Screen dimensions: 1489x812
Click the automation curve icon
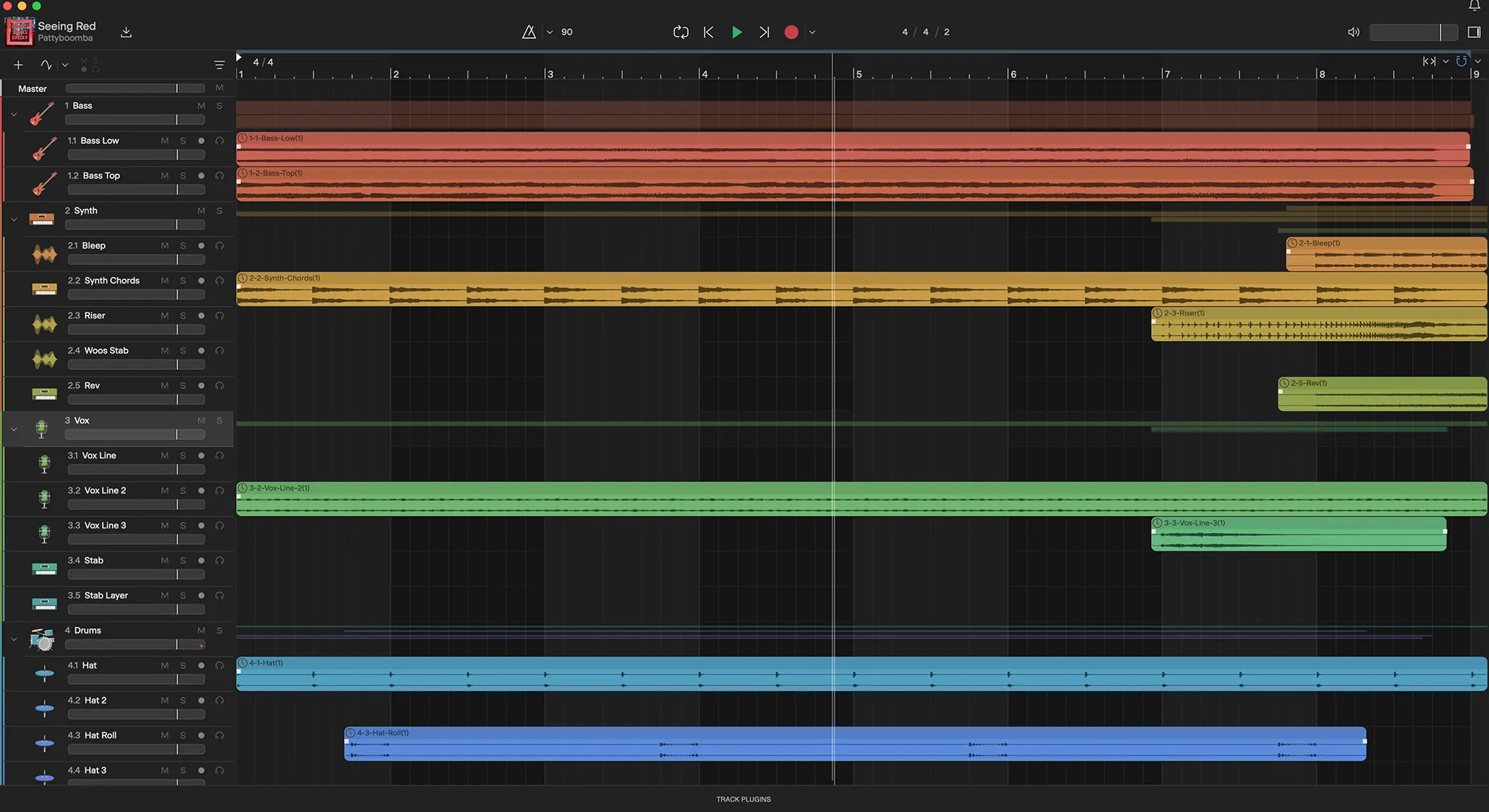(46, 65)
